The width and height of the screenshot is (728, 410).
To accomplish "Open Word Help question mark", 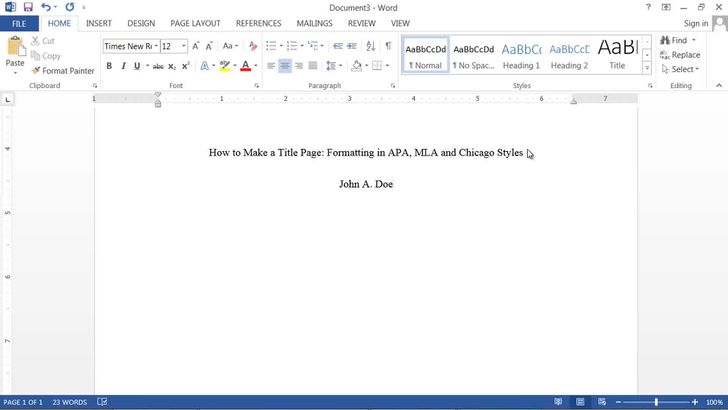I will pos(648,7).
